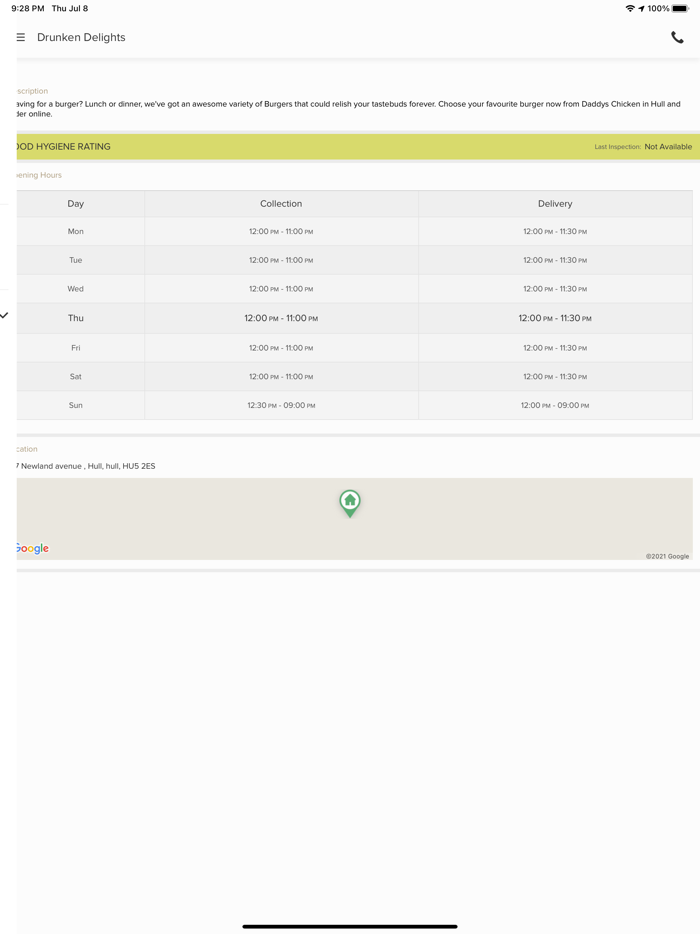Viewport: 700px width, 934px height.
Task: Tap the green home map pin
Action: [x=350, y=503]
